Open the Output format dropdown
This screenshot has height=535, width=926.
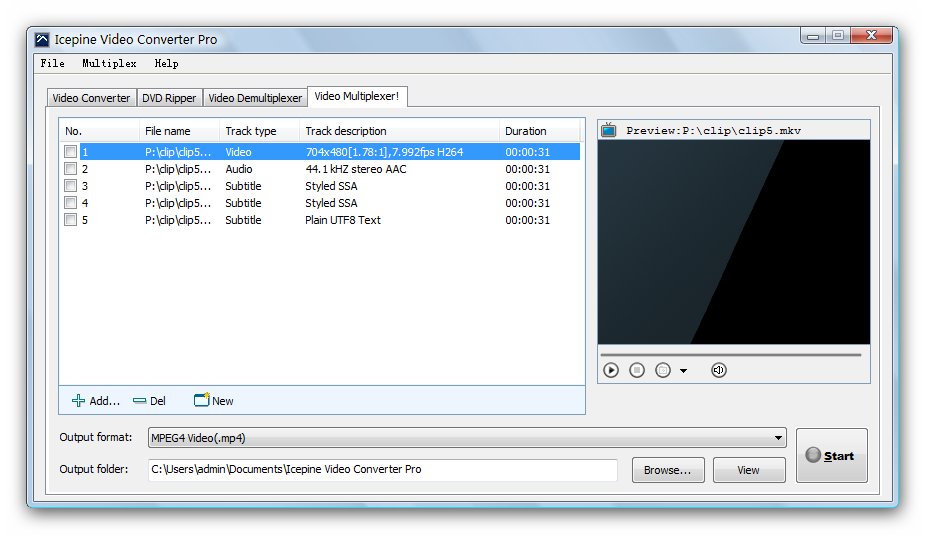click(467, 438)
